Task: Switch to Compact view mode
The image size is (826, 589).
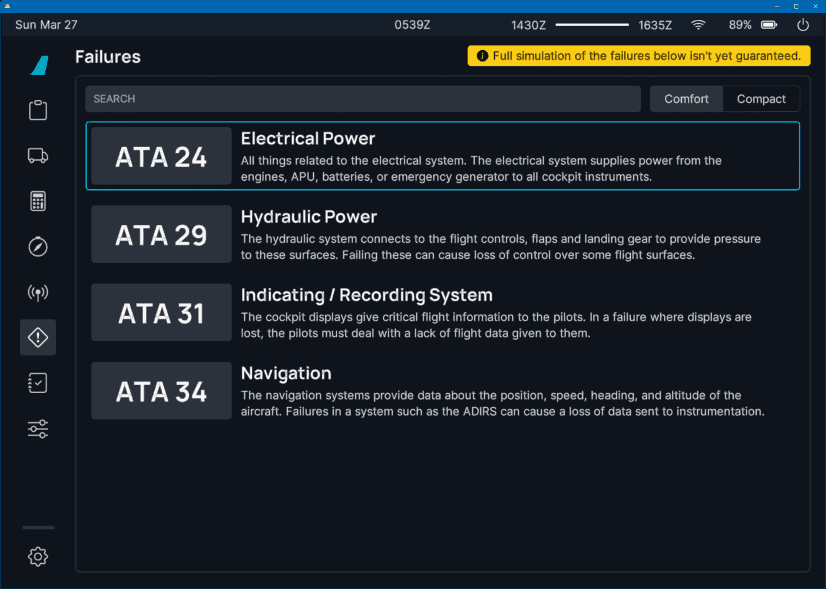Action: [x=761, y=99]
